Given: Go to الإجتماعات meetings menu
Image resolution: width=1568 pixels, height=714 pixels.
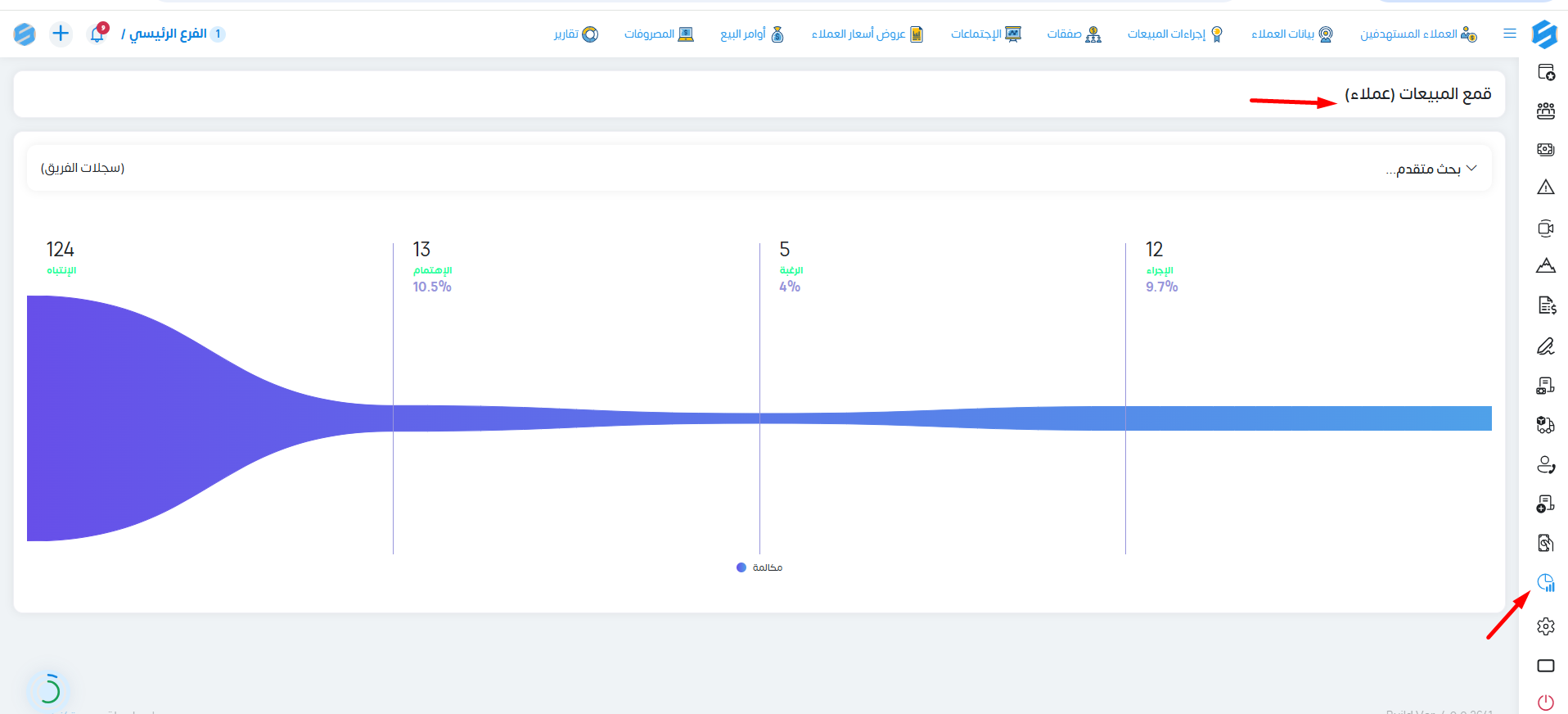Looking at the screenshot, I should pyautogui.click(x=986, y=34).
